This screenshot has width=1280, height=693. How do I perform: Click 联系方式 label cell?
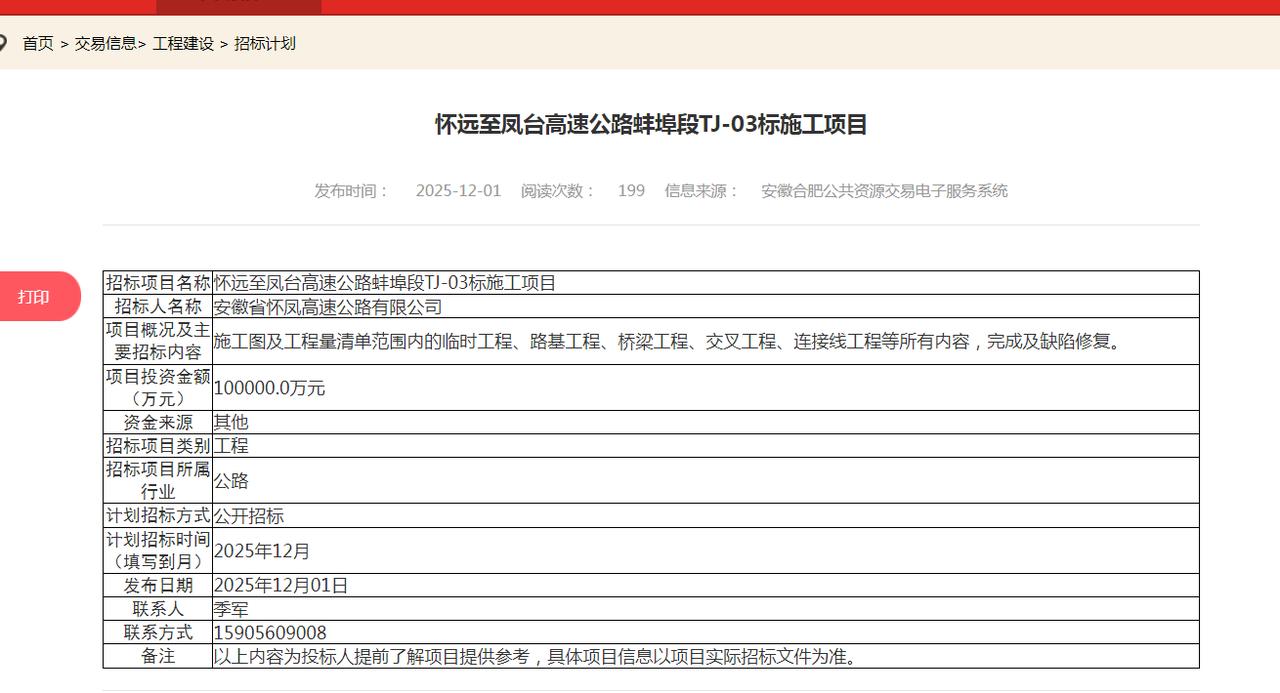coord(158,633)
